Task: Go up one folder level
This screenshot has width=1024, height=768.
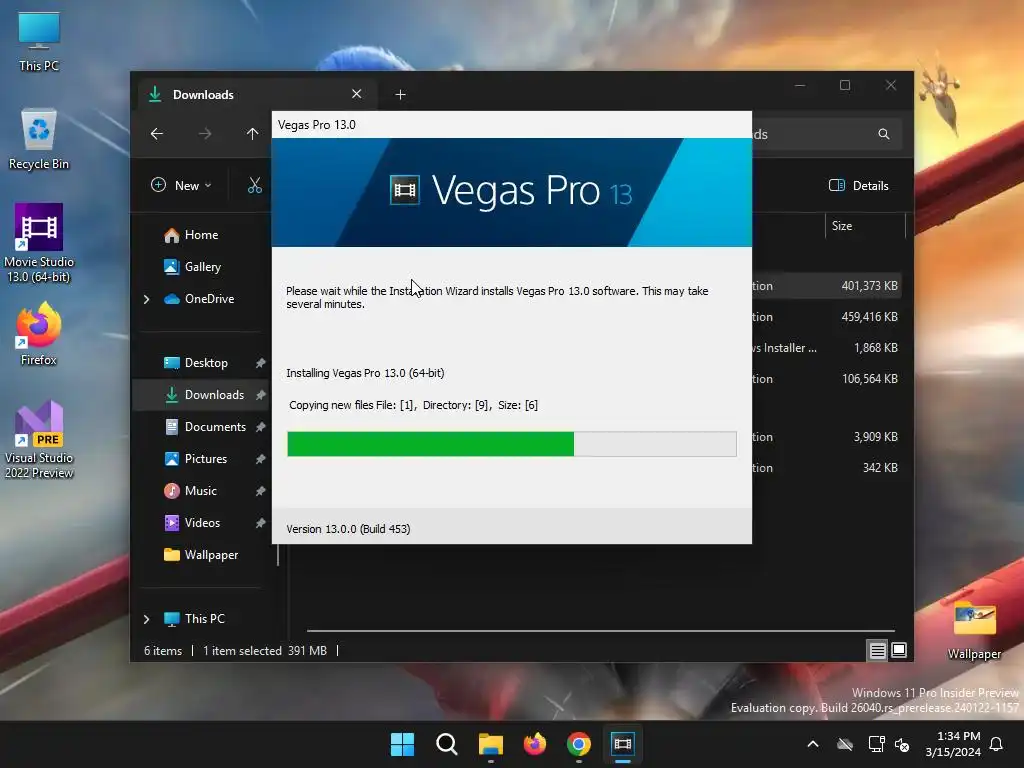Action: coord(252,134)
